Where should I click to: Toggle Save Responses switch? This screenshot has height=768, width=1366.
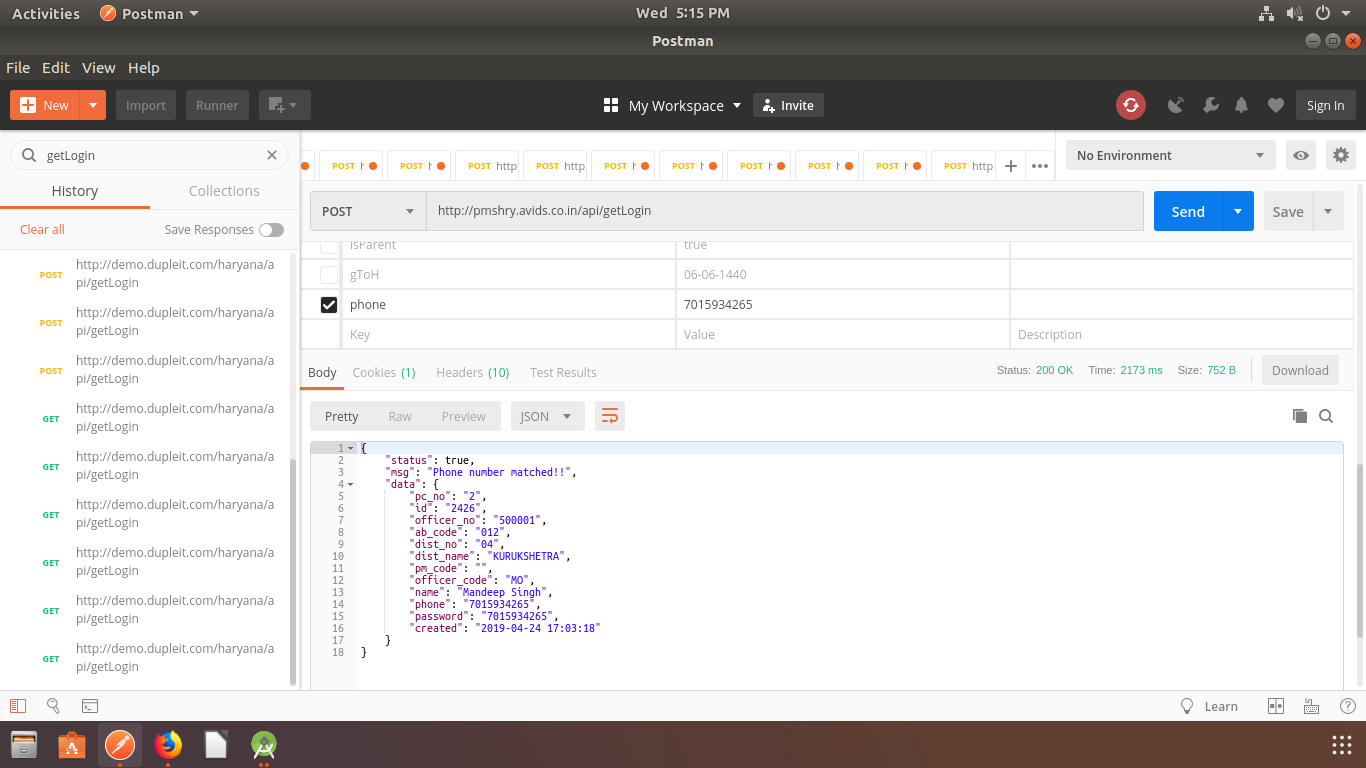click(x=271, y=230)
